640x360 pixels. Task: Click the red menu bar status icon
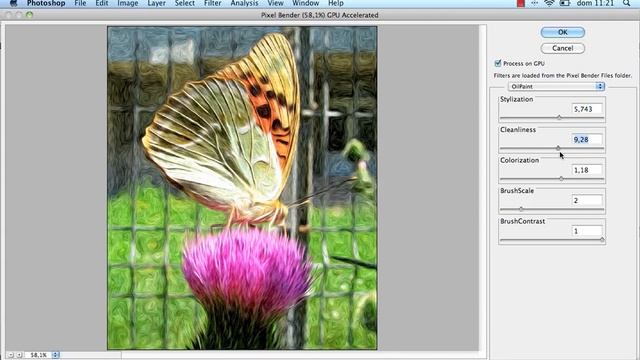click(x=520, y=3)
